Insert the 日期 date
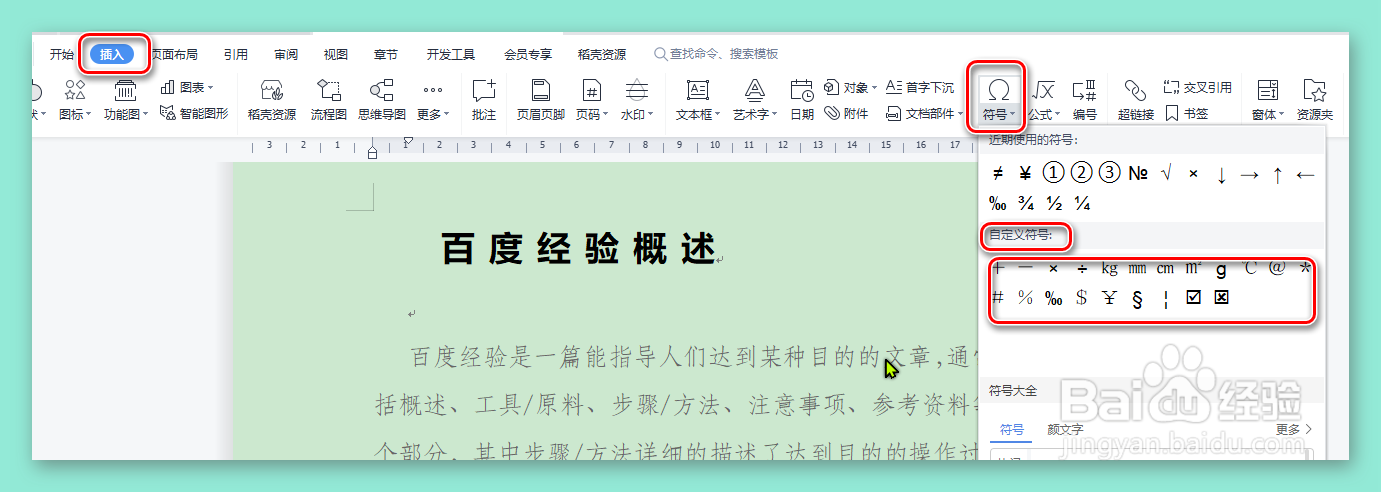 point(802,100)
